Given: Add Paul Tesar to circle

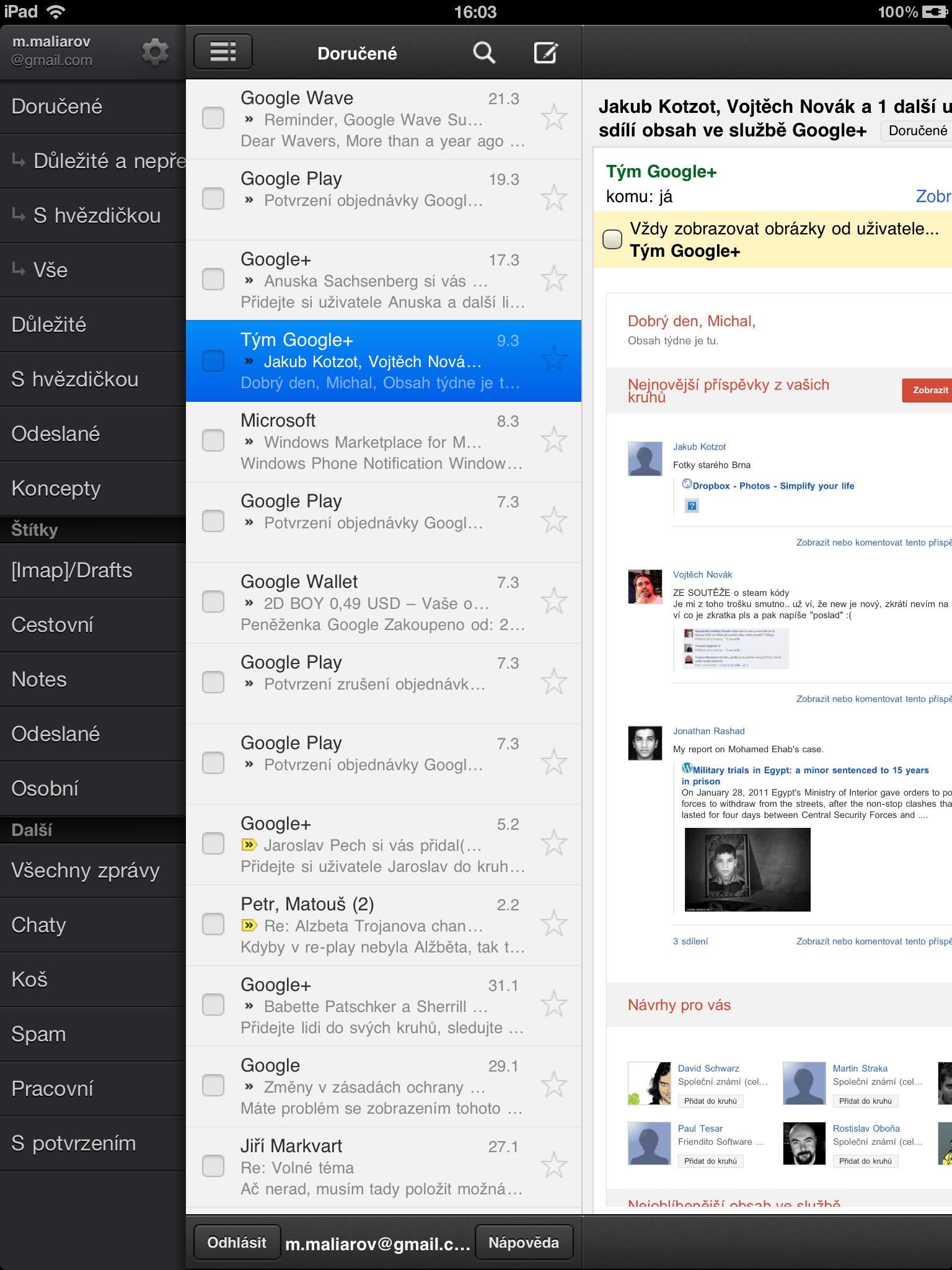Looking at the screenshot, I should pyautogui.click(x=710, y=1161).
